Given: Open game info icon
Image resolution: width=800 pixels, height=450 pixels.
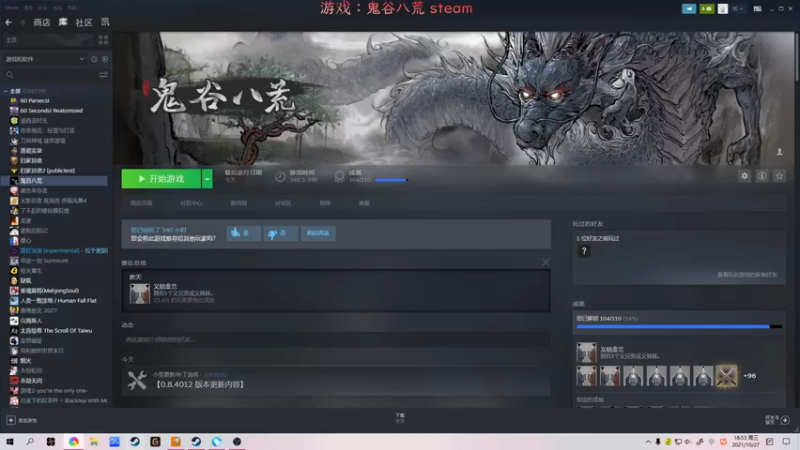Looking at the screenshot, I should tap(762, 176).
